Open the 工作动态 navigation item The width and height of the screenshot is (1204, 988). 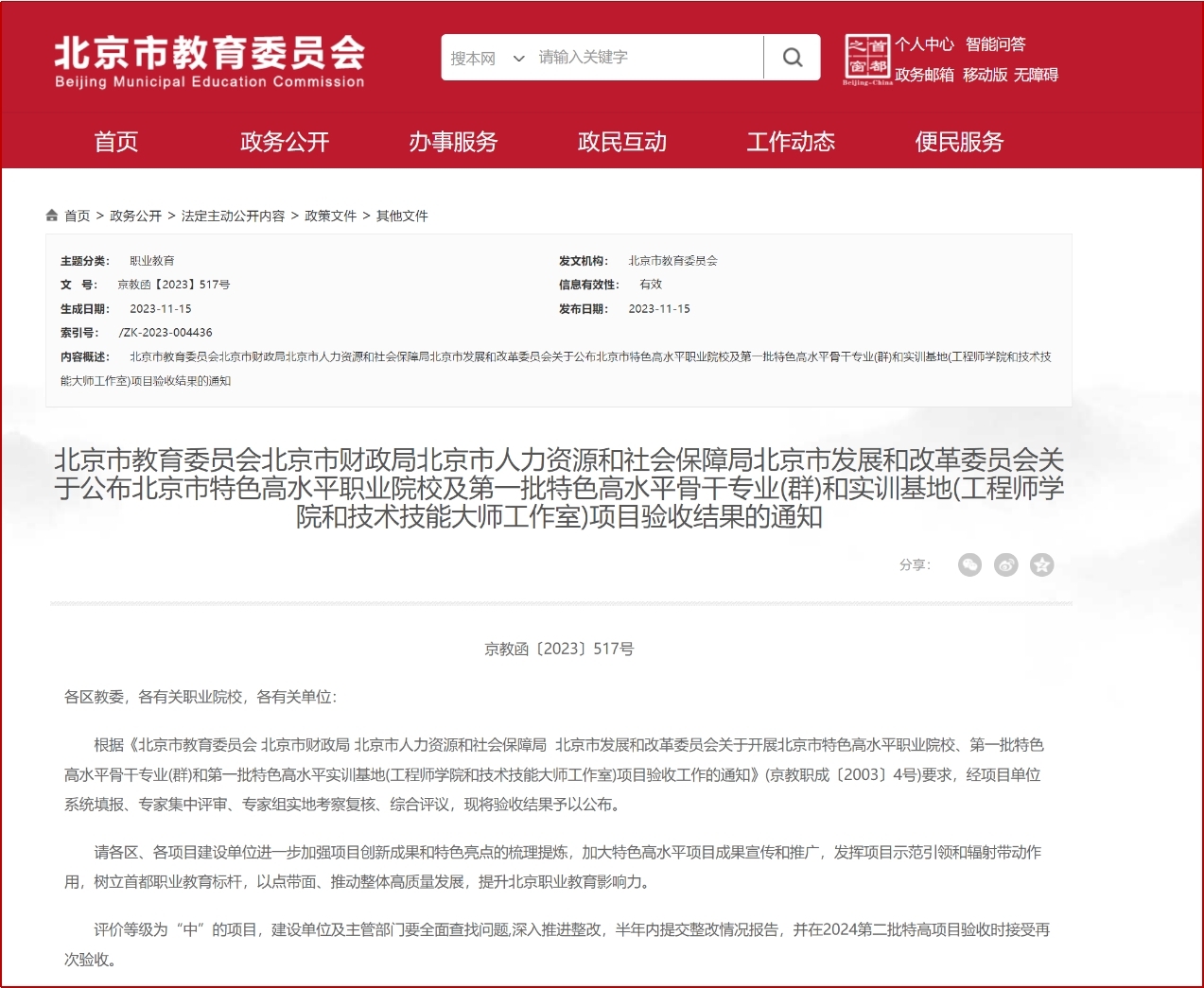(791, 142)
